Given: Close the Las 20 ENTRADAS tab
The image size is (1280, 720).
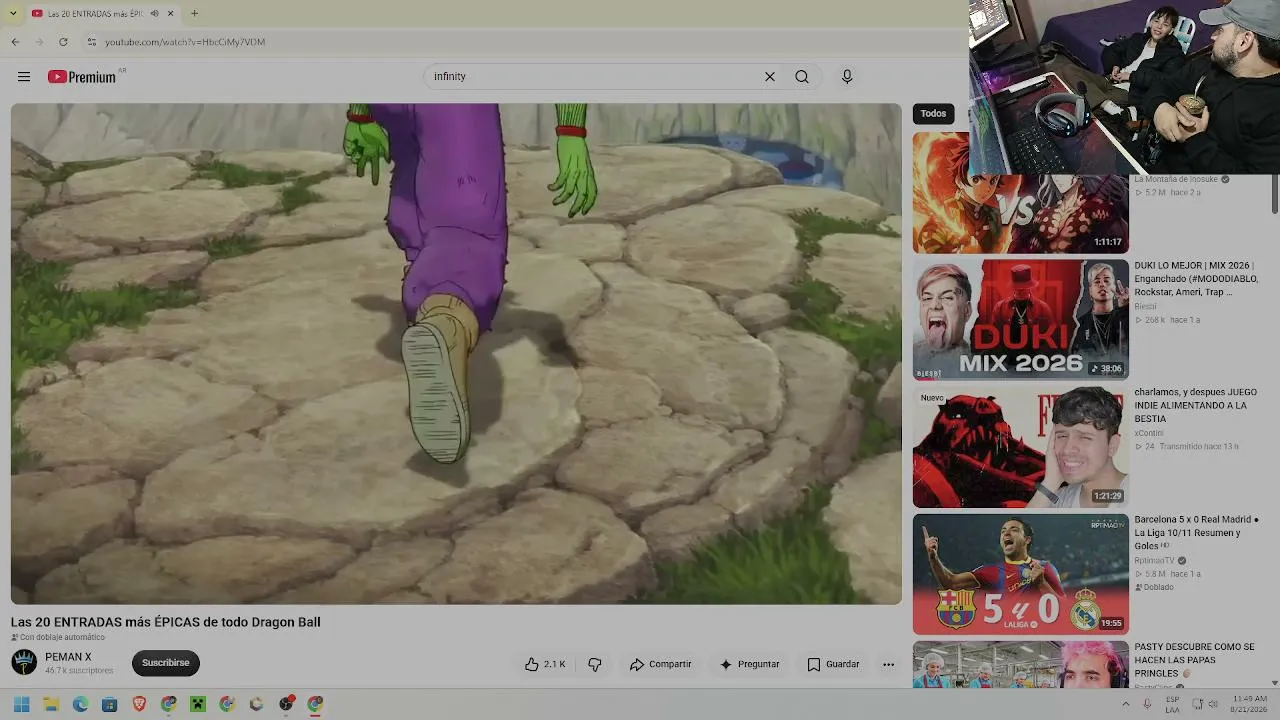Looking at the screenshot, I should [x=170, y=14].
